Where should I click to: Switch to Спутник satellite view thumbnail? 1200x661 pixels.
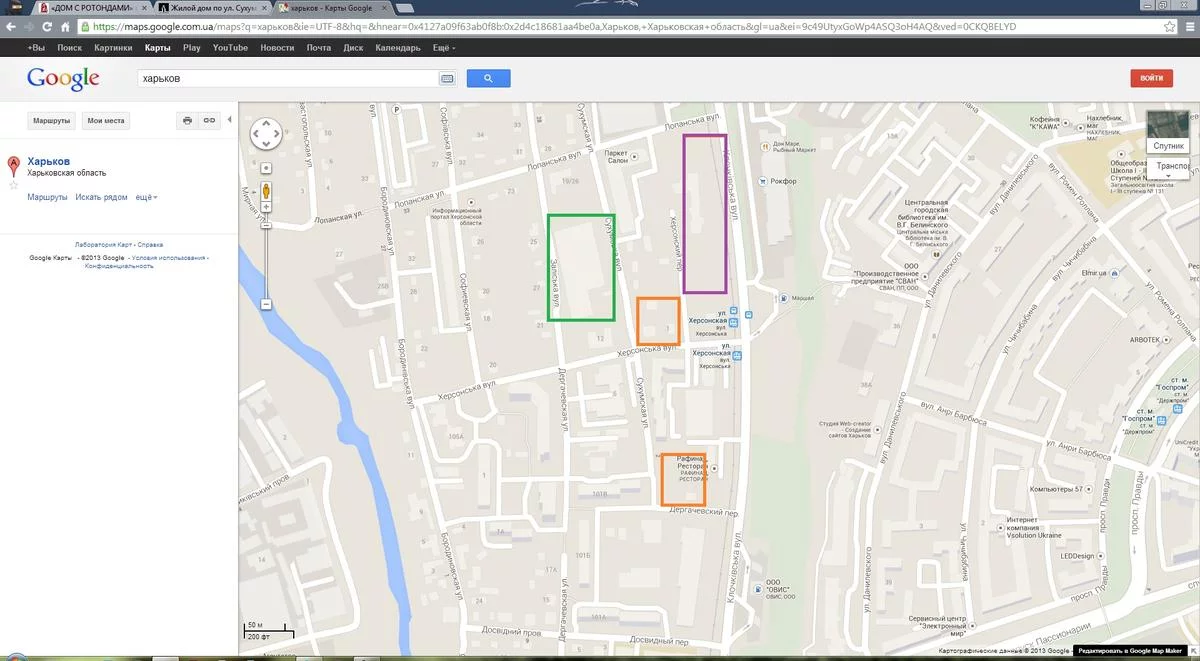coord(1168,131)
